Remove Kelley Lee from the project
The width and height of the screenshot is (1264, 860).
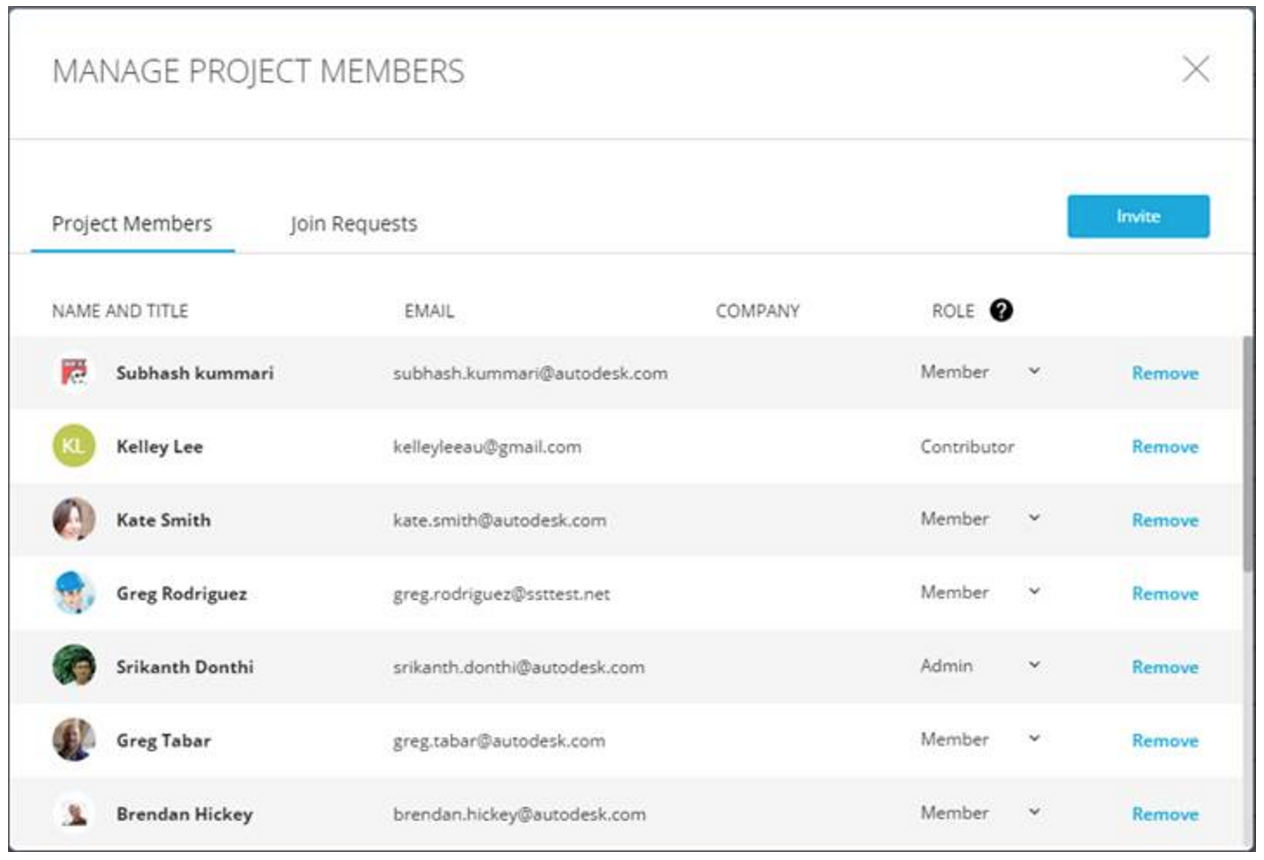coord(1164,447)
